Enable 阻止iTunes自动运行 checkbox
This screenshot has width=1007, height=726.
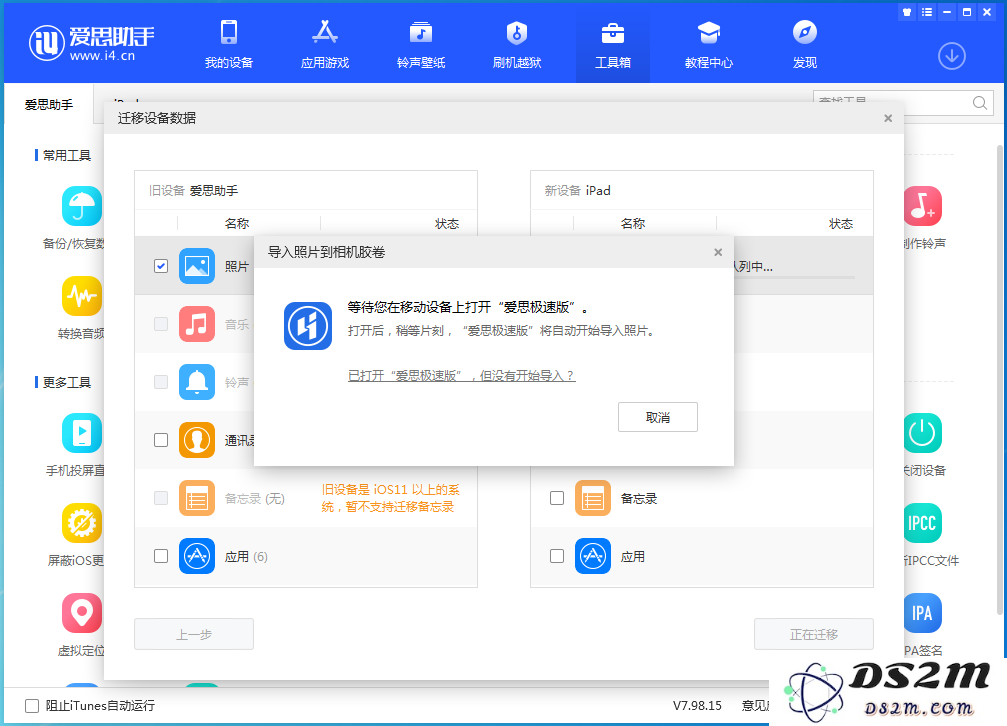coord(32,706)
